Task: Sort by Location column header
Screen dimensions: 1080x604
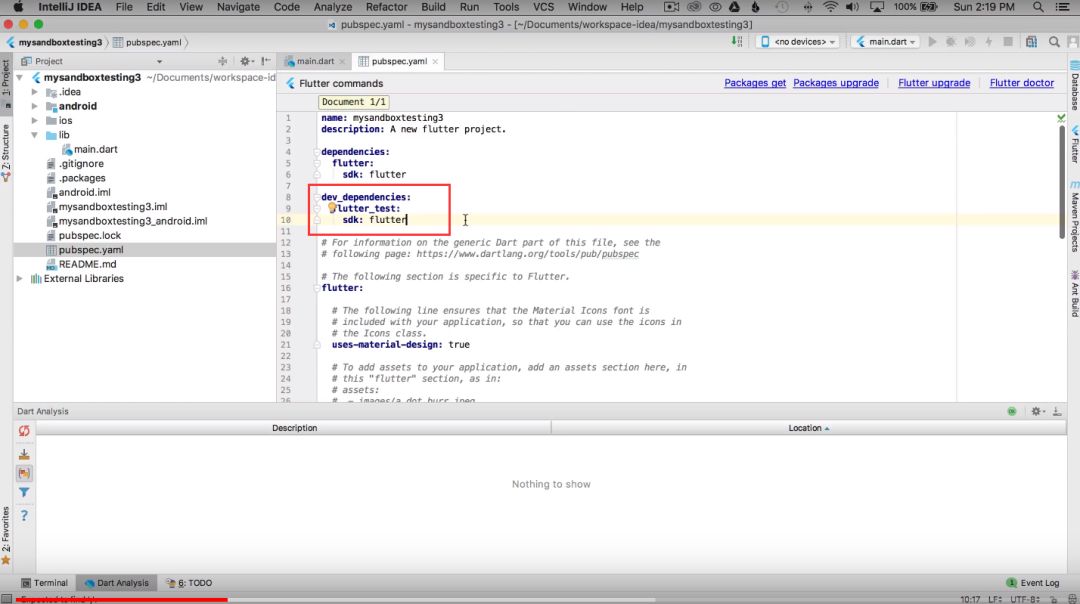Action: pyautogui.click(x=809, y=428)
